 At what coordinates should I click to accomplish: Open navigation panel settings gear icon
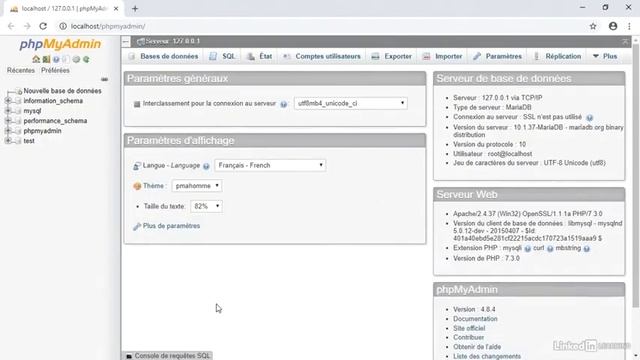click(x=76, y=59)
